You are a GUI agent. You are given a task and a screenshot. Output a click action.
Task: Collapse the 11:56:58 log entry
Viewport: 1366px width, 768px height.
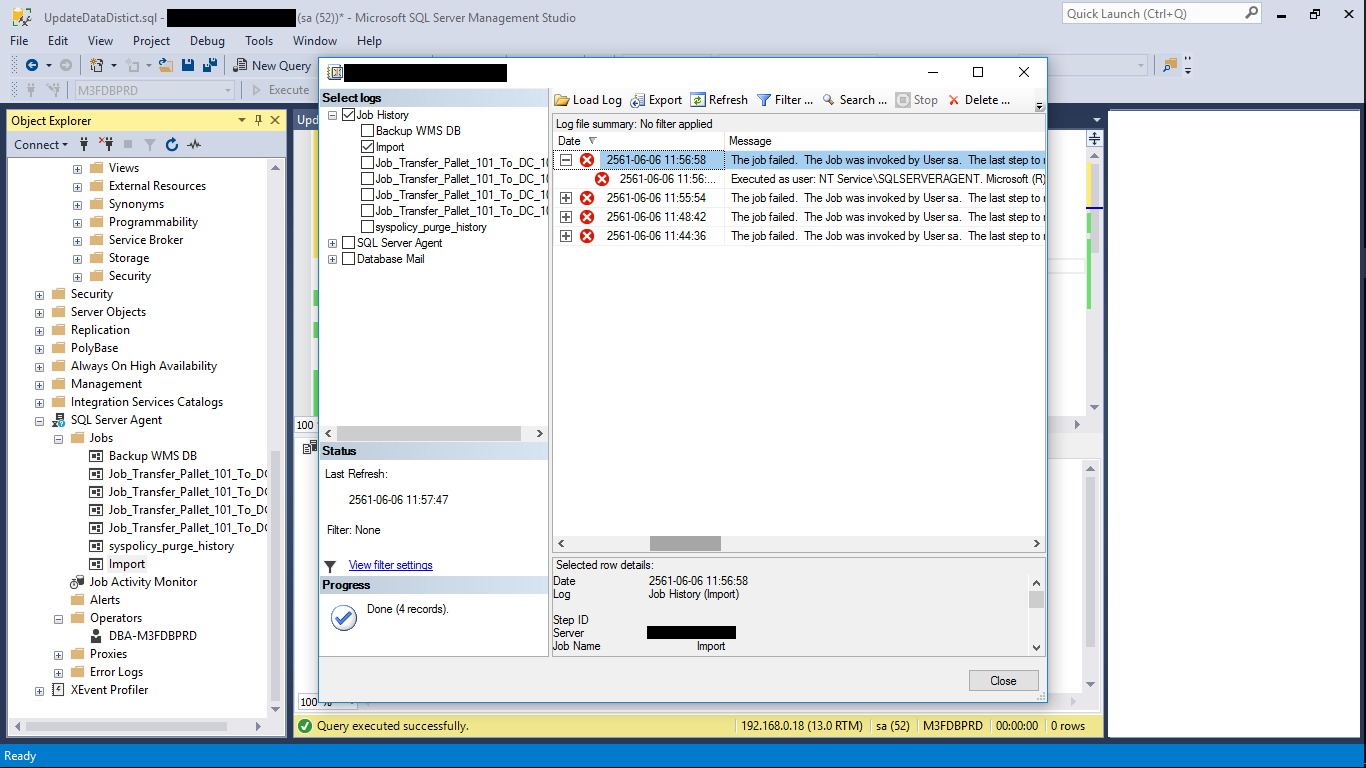click(566, 160)
